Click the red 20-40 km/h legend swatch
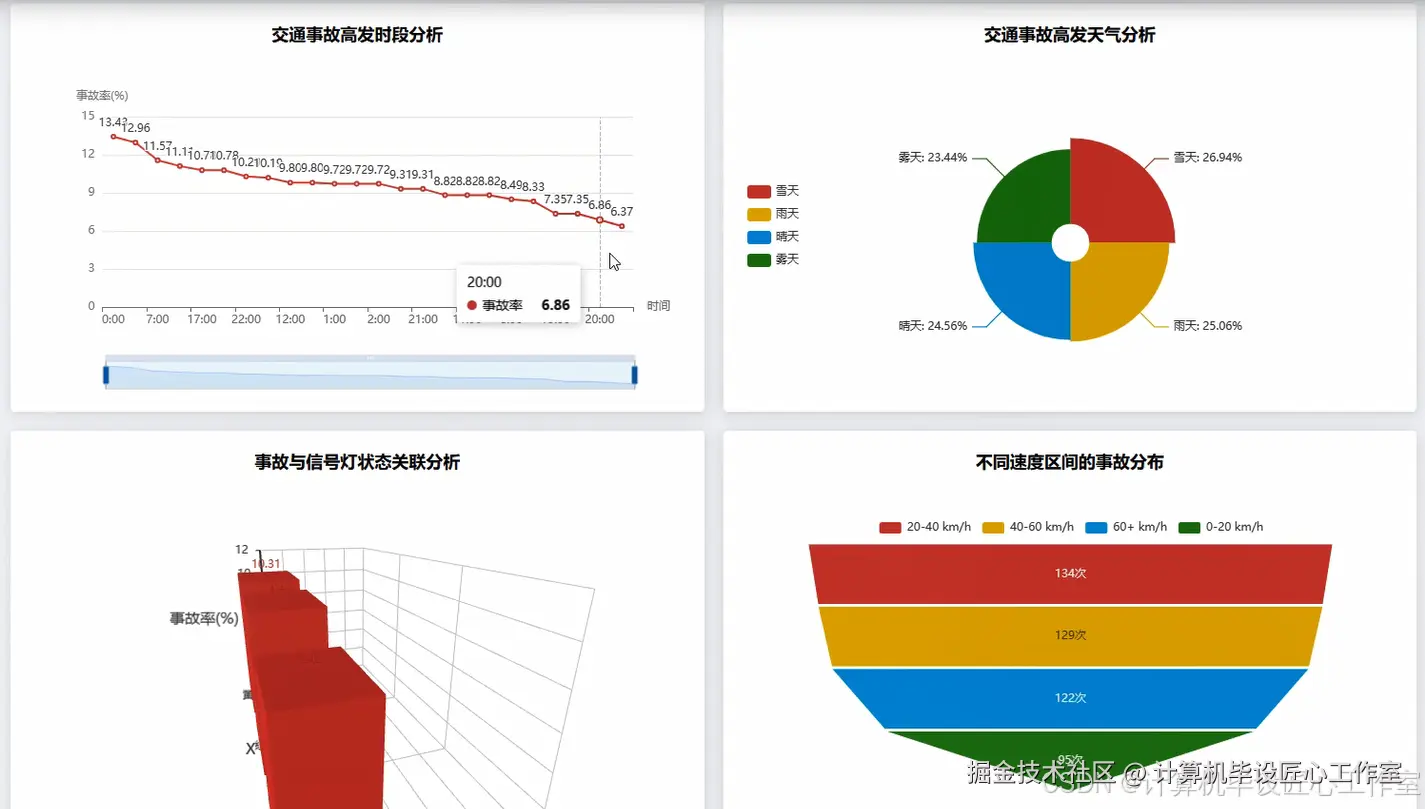Image resolution: width=1425 pixels, height=809 pixels. click(889, 526)
